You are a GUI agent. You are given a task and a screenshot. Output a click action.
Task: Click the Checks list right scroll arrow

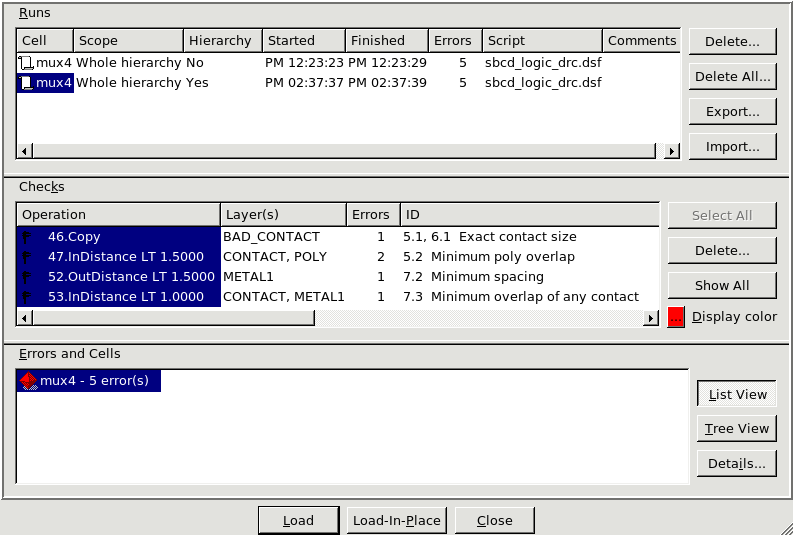coord(651,318)
